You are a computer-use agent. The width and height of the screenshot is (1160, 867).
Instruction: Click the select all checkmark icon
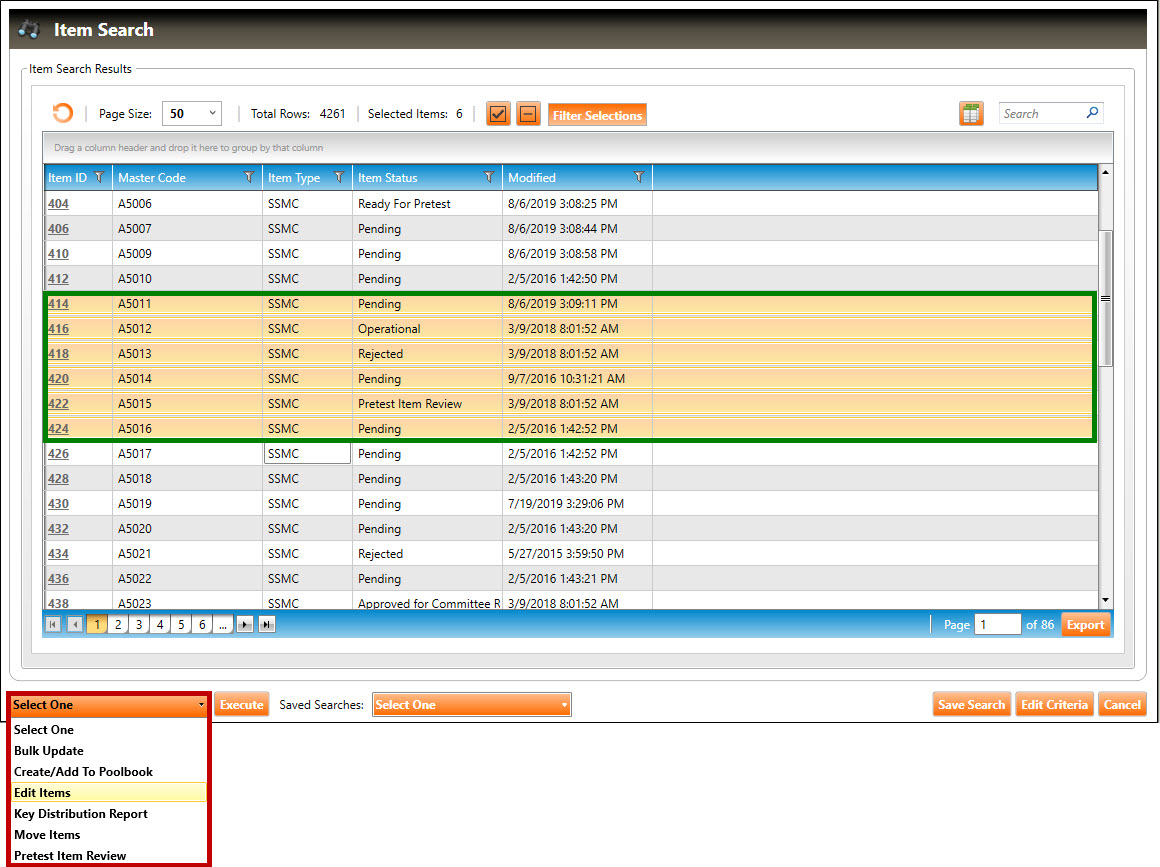[498, 114]
